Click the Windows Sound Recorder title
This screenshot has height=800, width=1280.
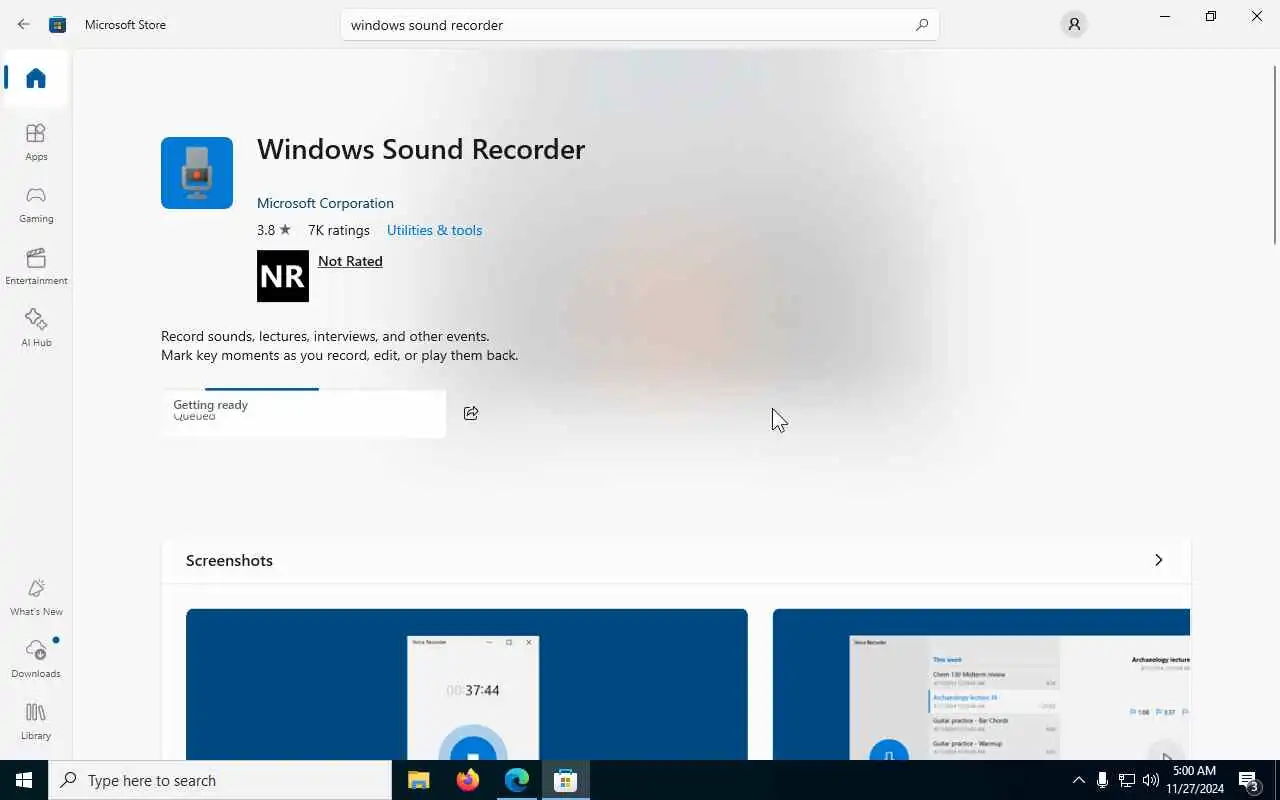coord(421,149)
